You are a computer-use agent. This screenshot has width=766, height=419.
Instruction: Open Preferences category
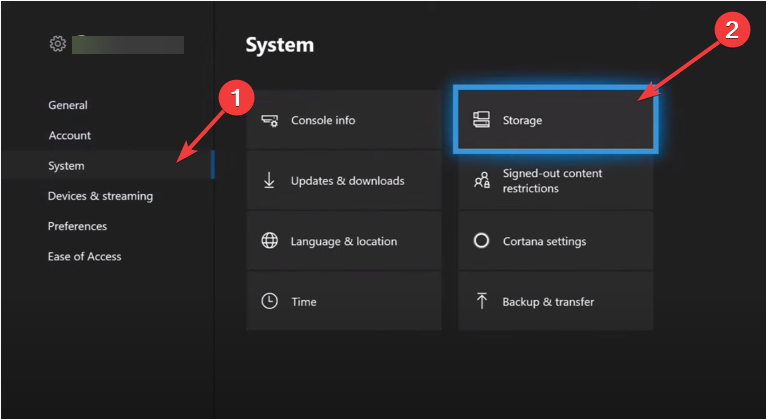click(x=77, y=226)
